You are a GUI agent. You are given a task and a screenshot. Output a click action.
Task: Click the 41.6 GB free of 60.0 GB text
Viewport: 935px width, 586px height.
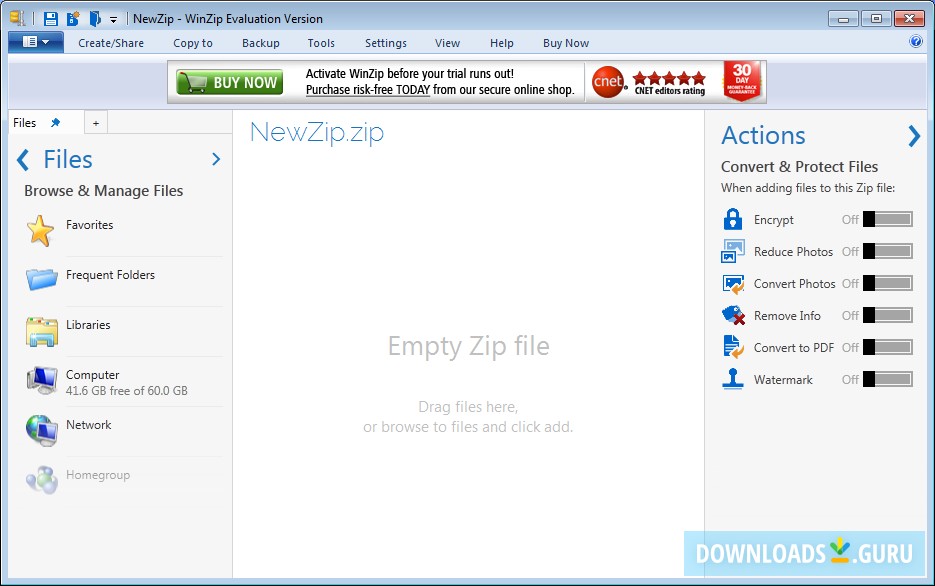tap(126, 390)
